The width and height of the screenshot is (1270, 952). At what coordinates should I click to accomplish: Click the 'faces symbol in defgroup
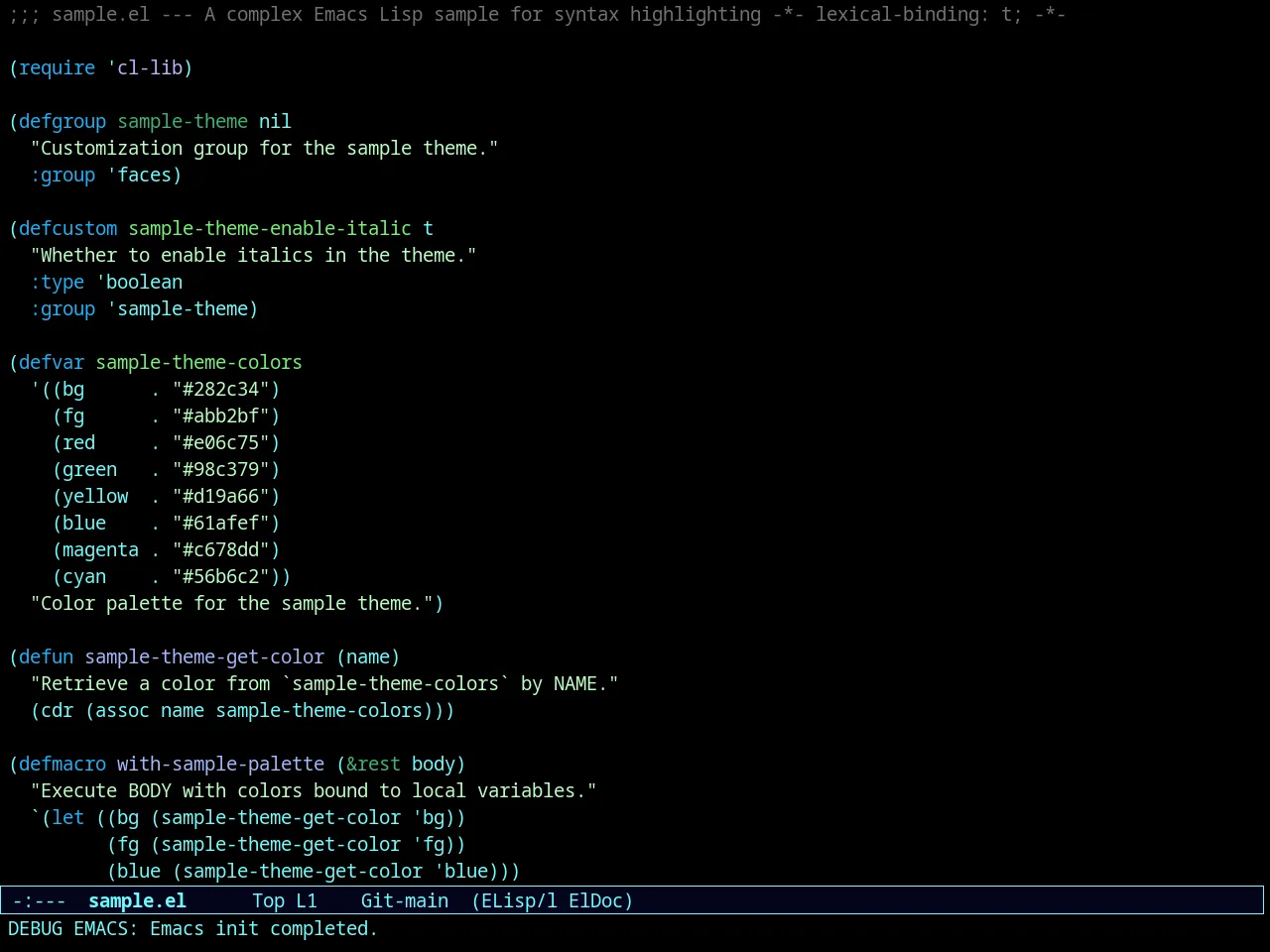point(139,175)
